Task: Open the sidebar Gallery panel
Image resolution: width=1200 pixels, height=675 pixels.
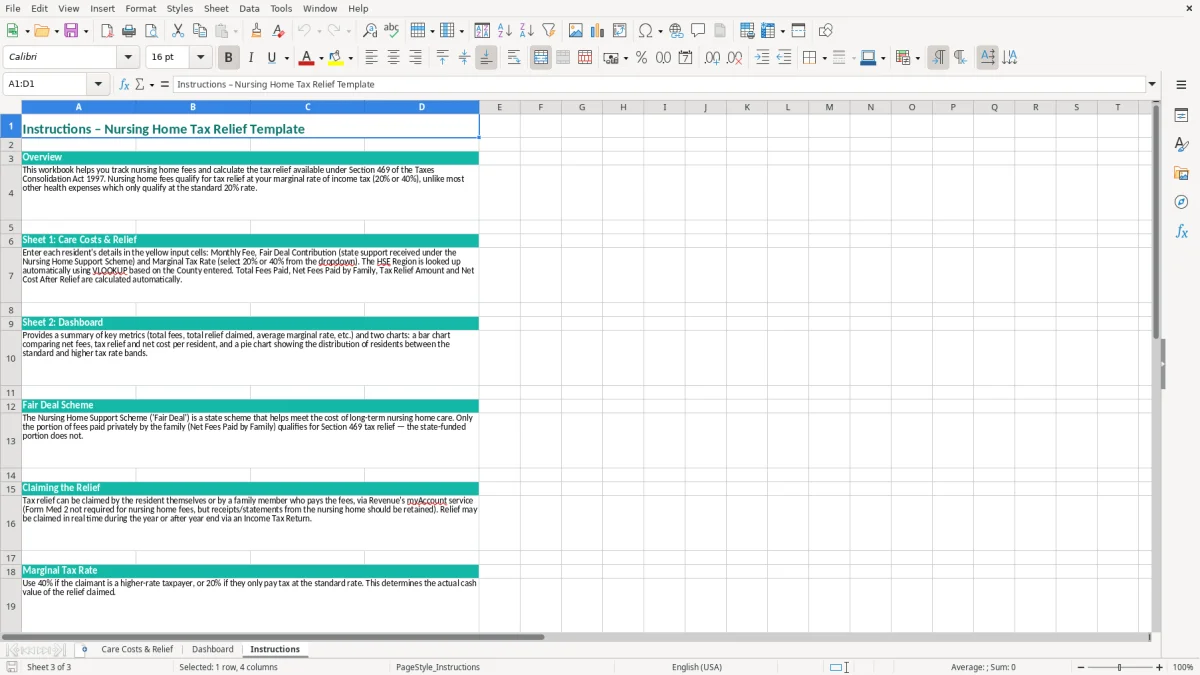Action: (1181, 173)
